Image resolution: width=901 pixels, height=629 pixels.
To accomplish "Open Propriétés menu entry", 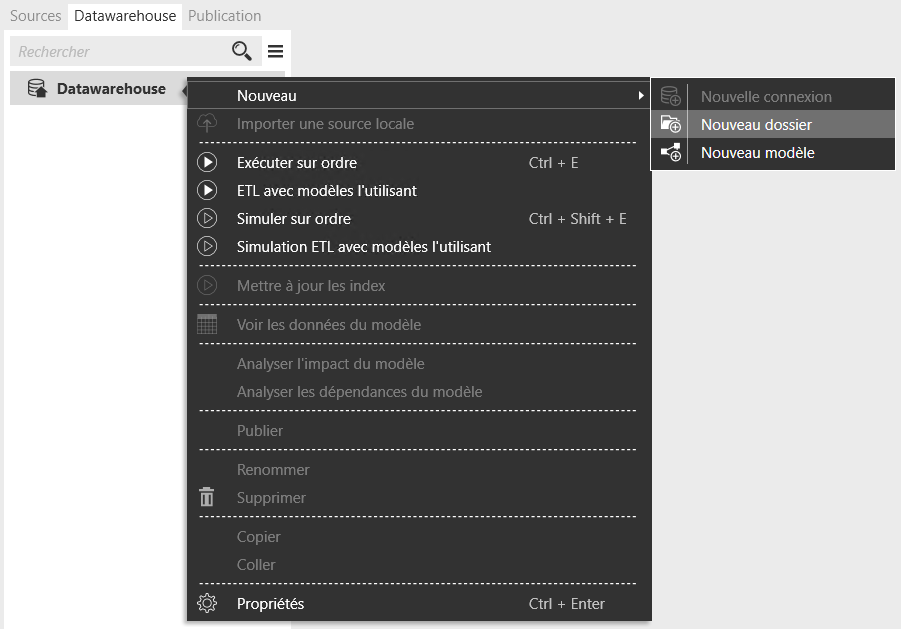I will pyautogui.click(x=270, y=604).
